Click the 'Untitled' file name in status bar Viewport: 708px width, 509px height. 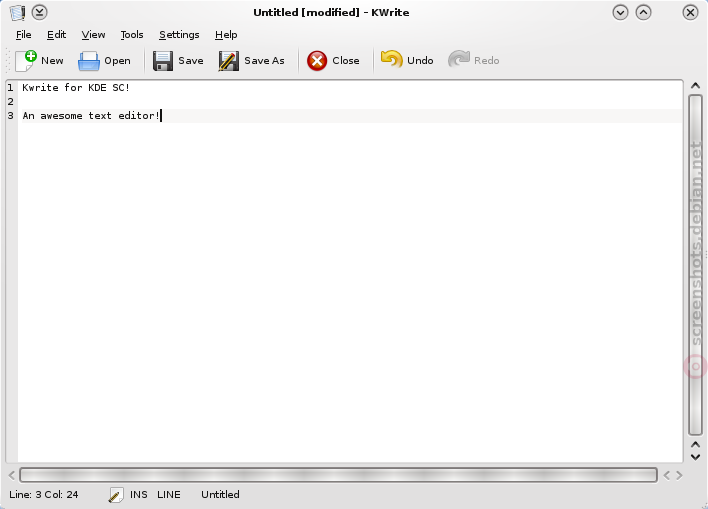(220, 495)
